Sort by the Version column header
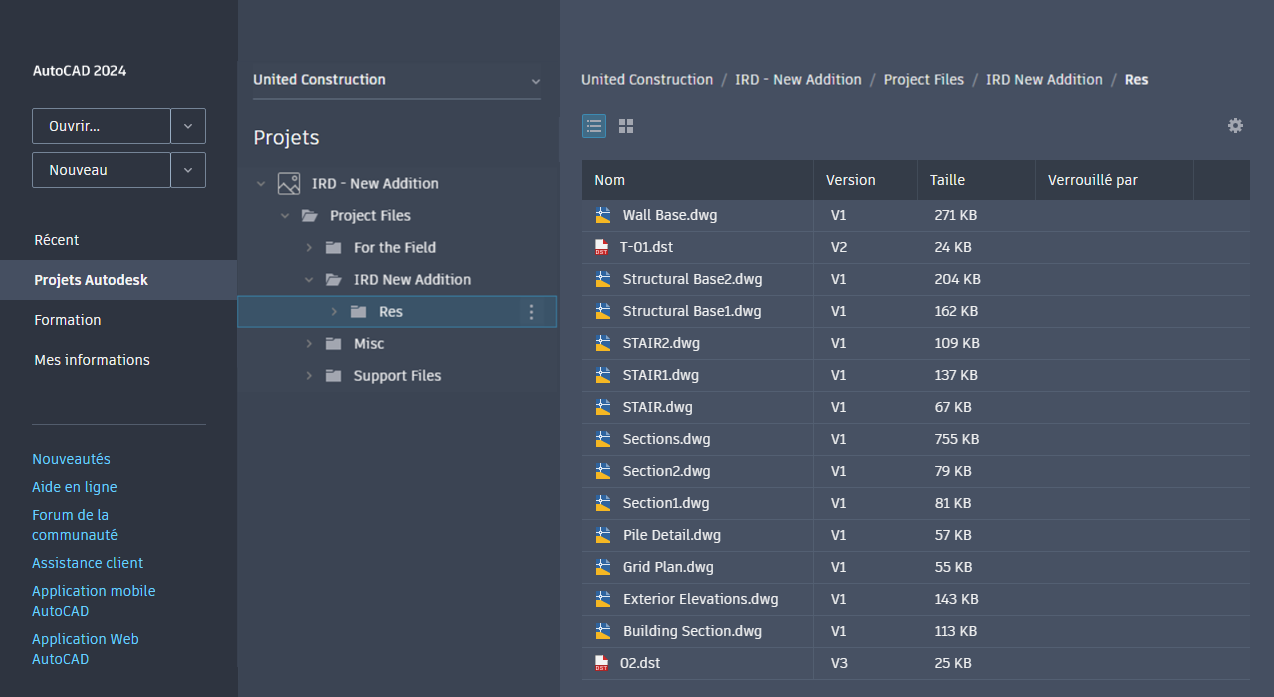The height and width of the screenshot is (697, 1274). point(865,180)
